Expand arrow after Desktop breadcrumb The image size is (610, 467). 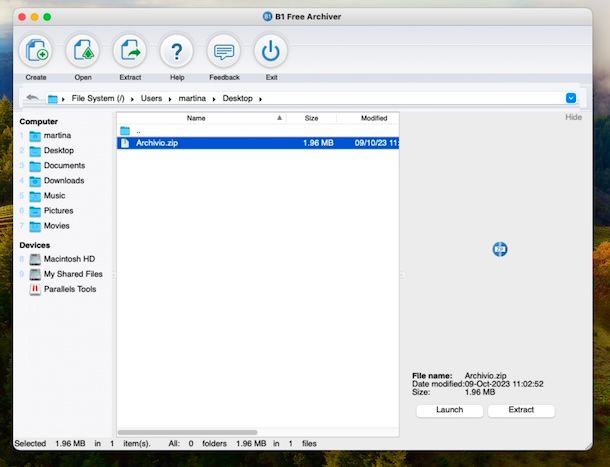[260, 99]
